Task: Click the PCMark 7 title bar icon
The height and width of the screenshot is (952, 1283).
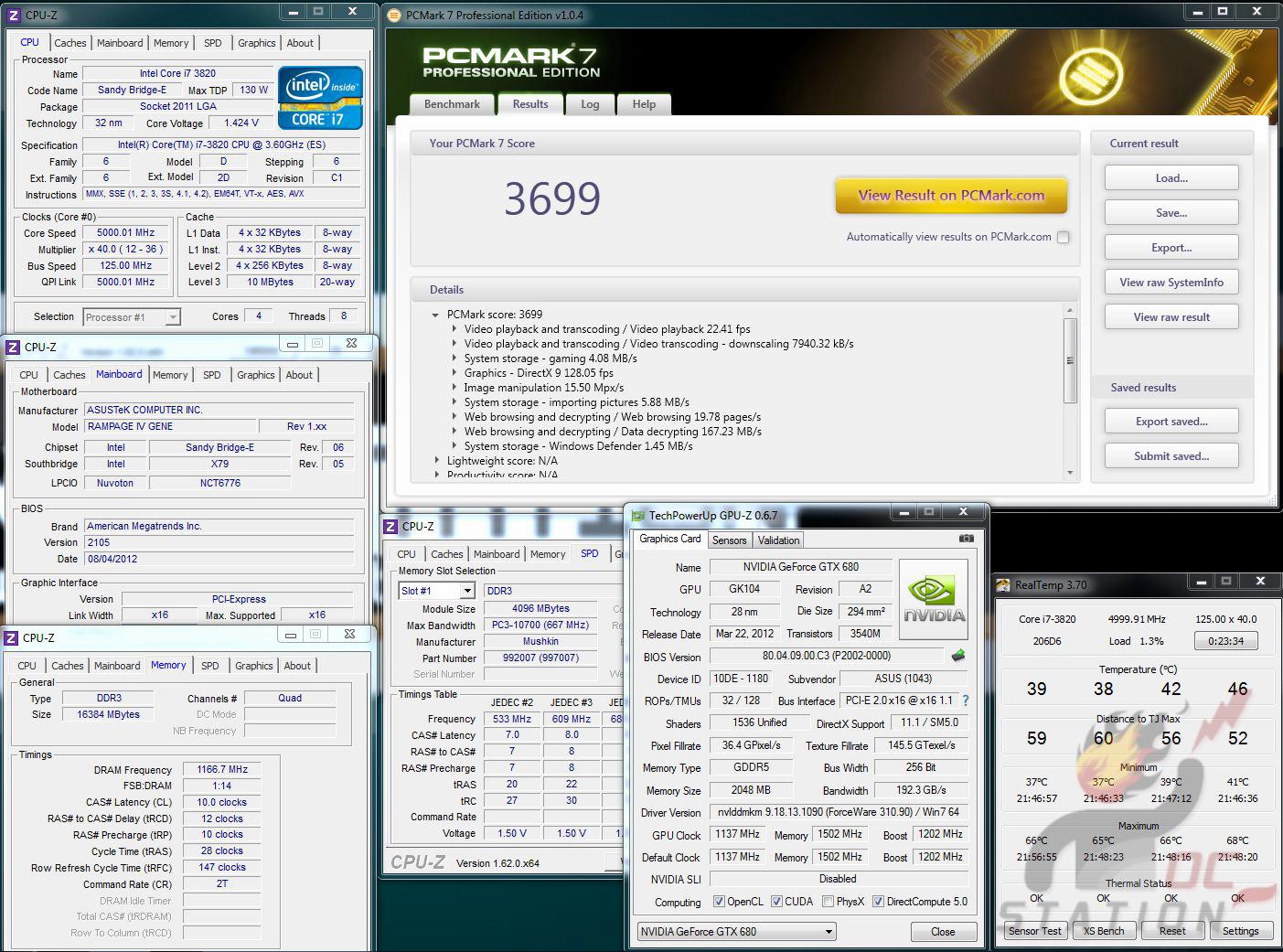Action: (394, 16)
